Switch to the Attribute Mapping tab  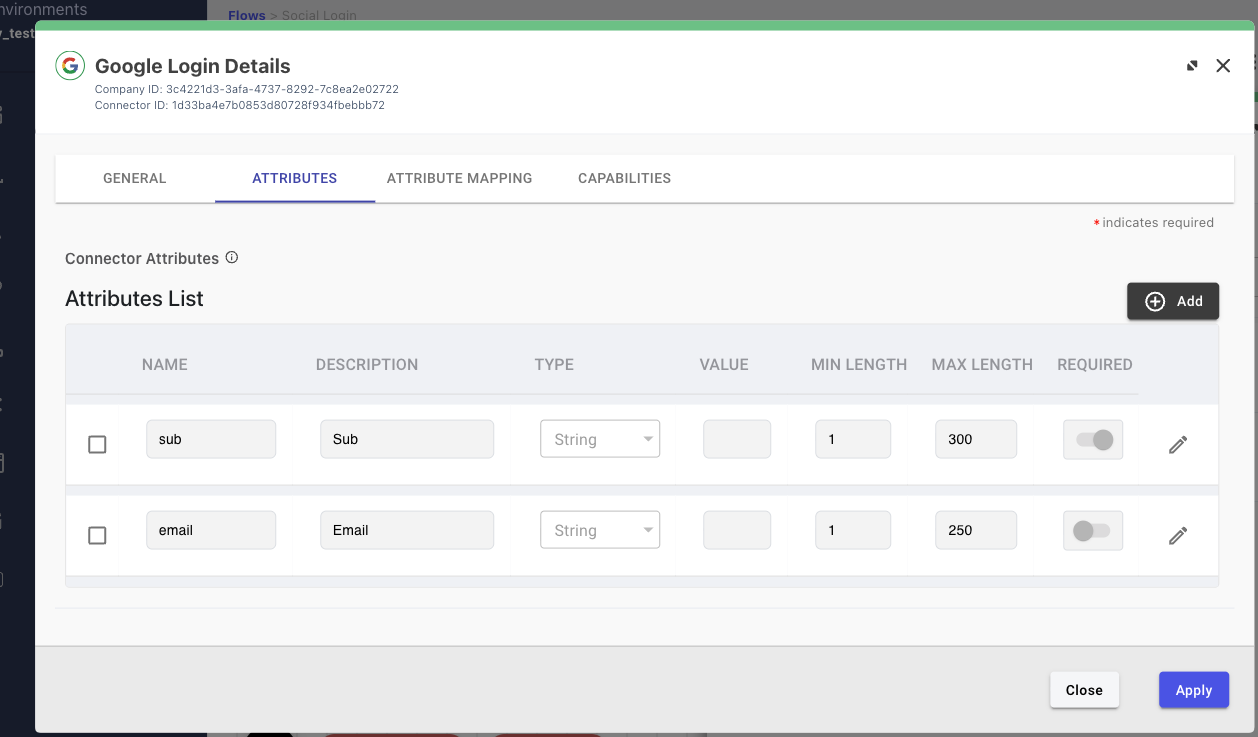pos(460,178)
